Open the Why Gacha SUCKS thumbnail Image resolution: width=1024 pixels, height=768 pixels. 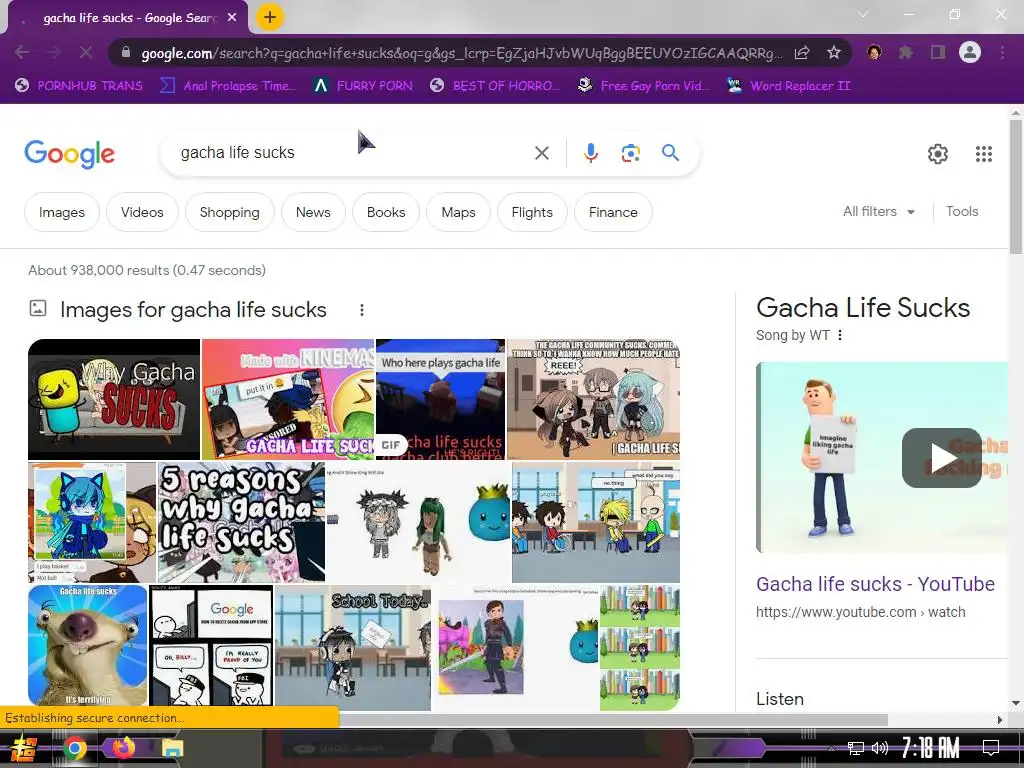point(114,399)
